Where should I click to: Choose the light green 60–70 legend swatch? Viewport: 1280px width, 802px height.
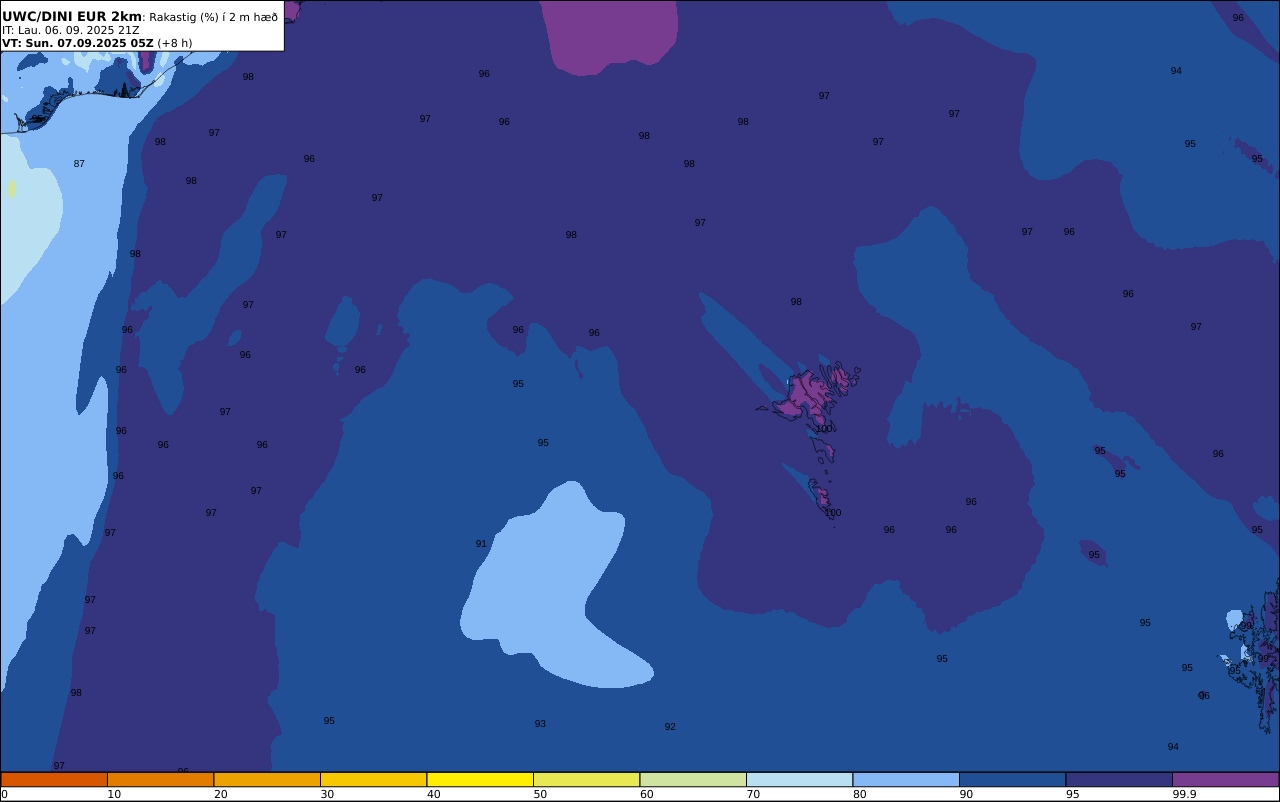tap(693, 779)
